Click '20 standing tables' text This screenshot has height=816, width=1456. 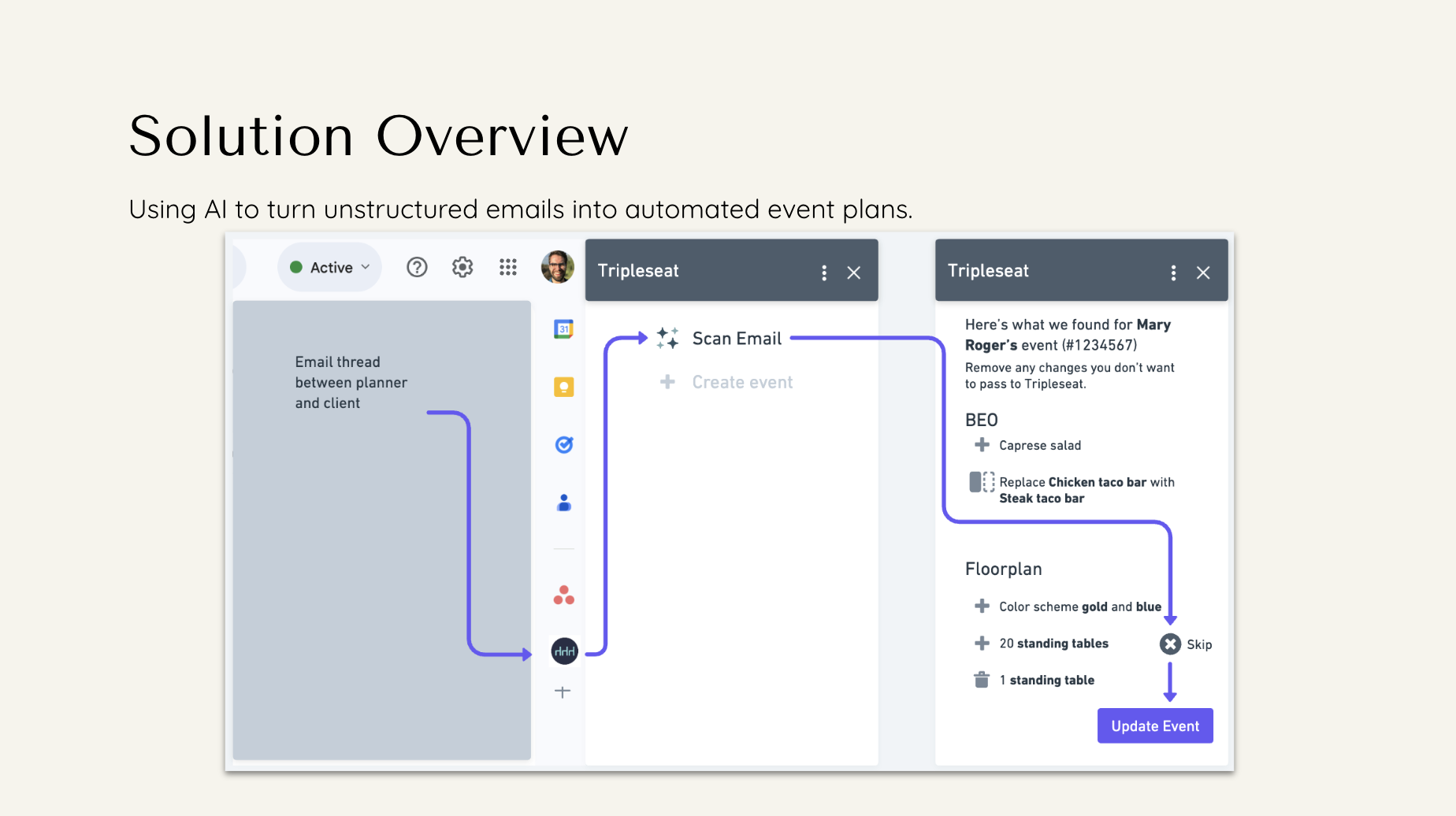(x=1054, y=644)
